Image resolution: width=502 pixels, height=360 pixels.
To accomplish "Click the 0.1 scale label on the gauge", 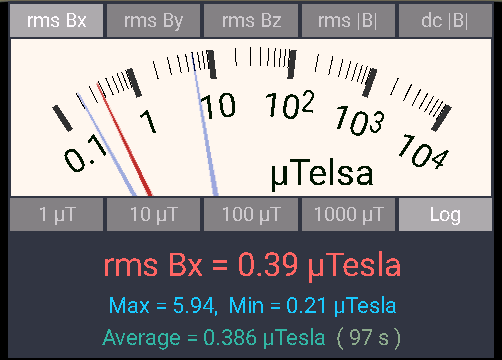I will (x=86, y=153).
